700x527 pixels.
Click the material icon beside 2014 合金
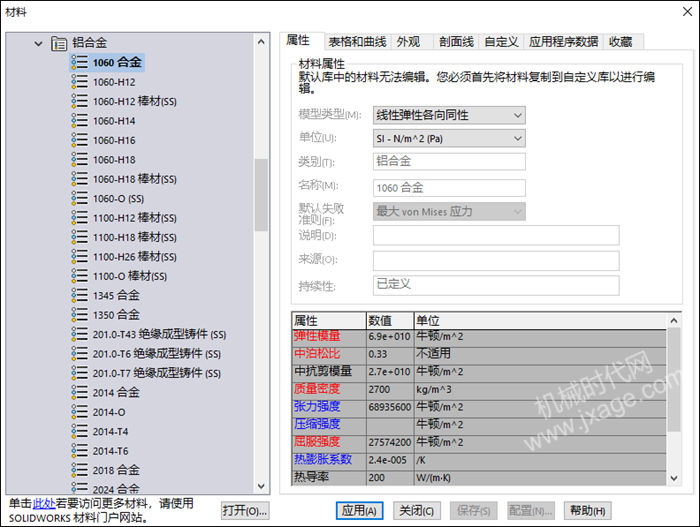click(x=79, y=393)
